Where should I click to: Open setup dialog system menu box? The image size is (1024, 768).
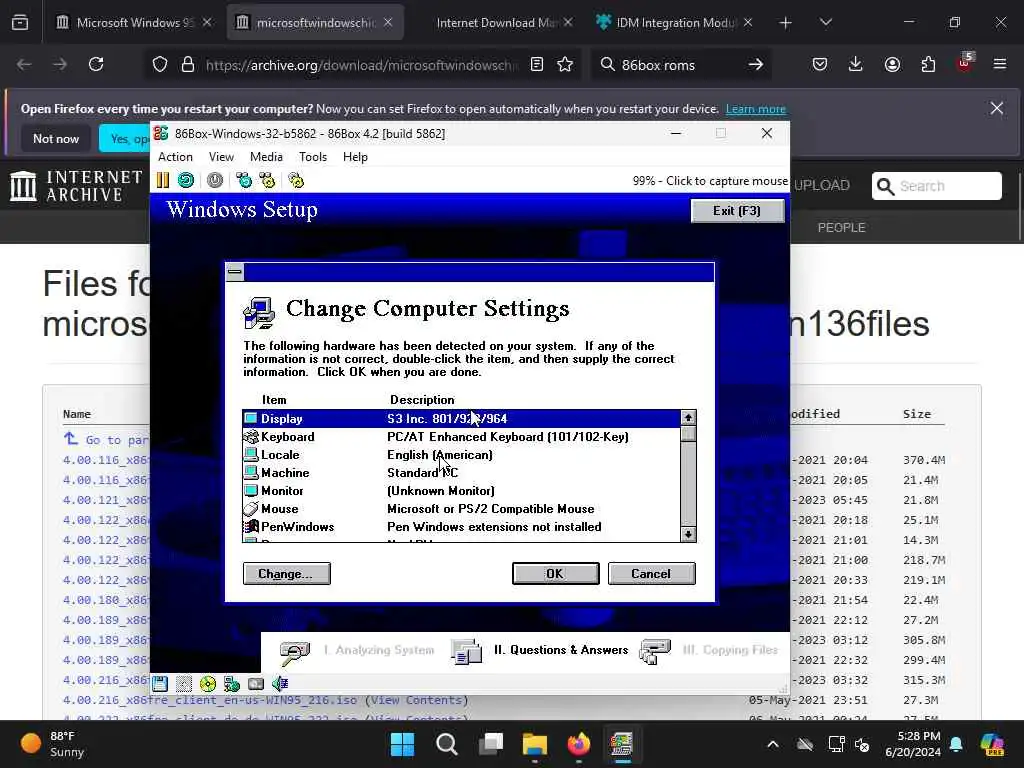coord(235,272)
